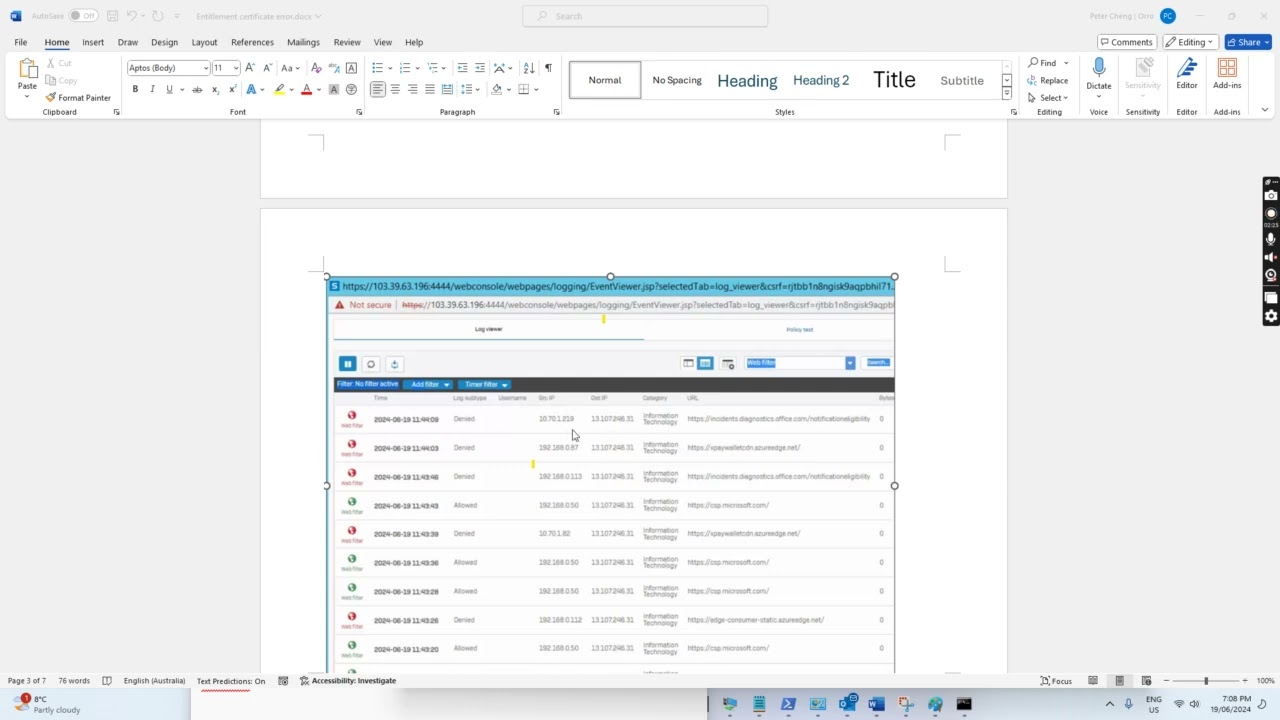
Task: Open the Change Case dropdown
Action: (288, 68)
